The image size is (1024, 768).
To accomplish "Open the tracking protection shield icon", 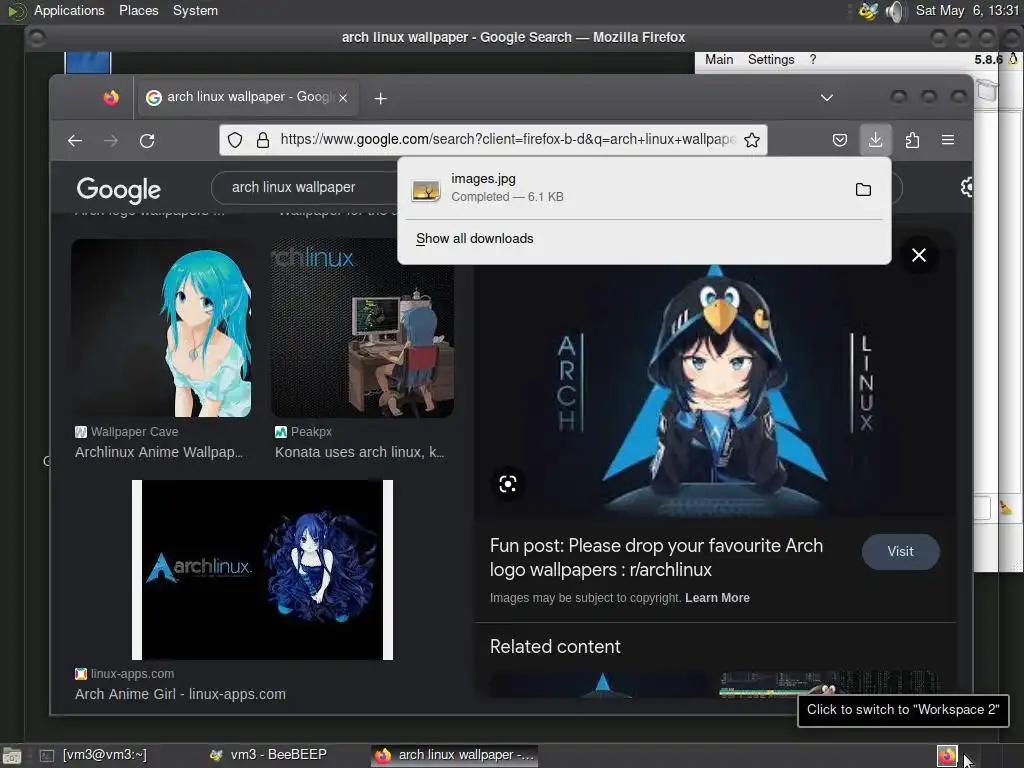I will tap(235, 140).
